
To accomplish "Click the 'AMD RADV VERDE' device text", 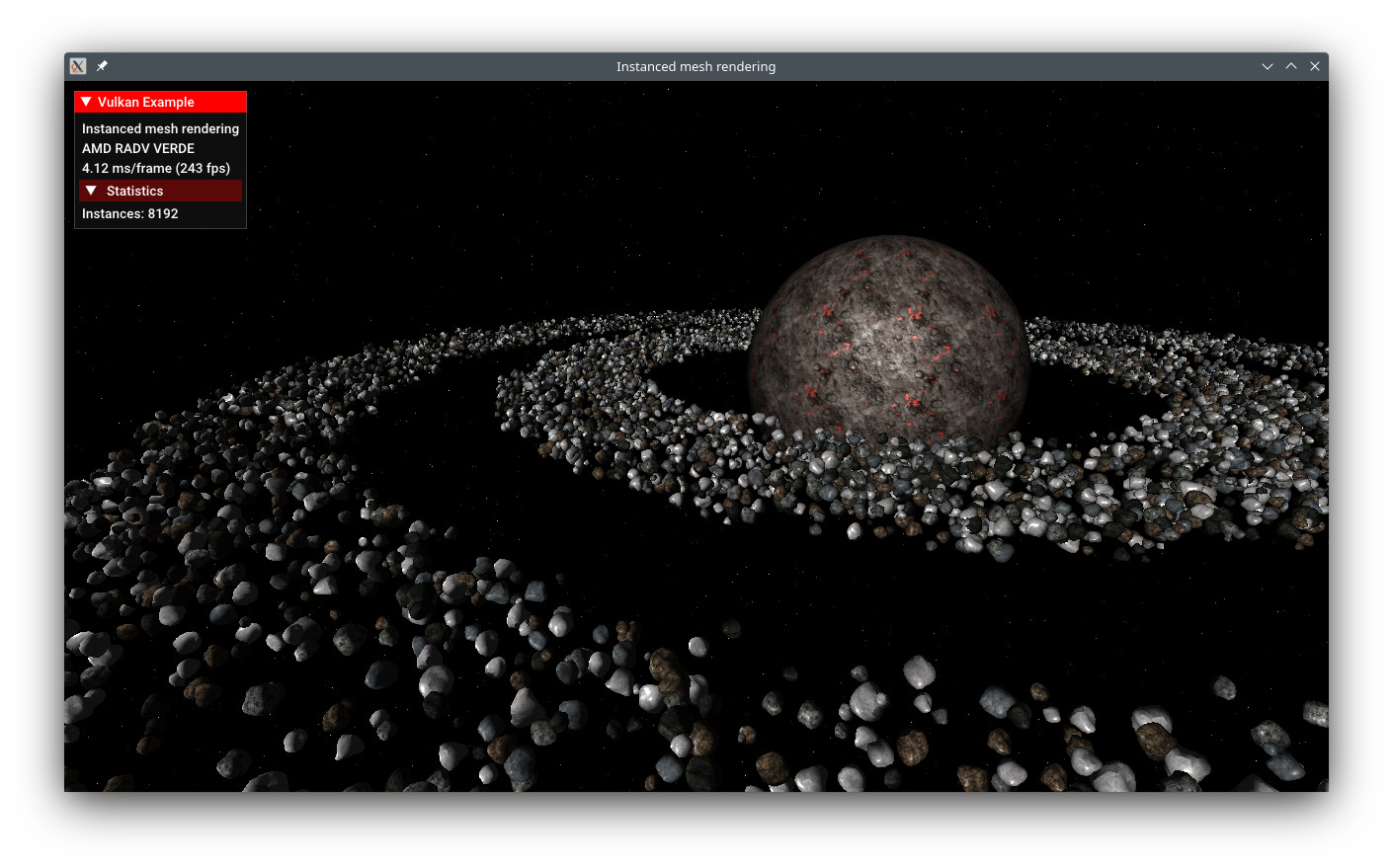I will coord(138,148).
